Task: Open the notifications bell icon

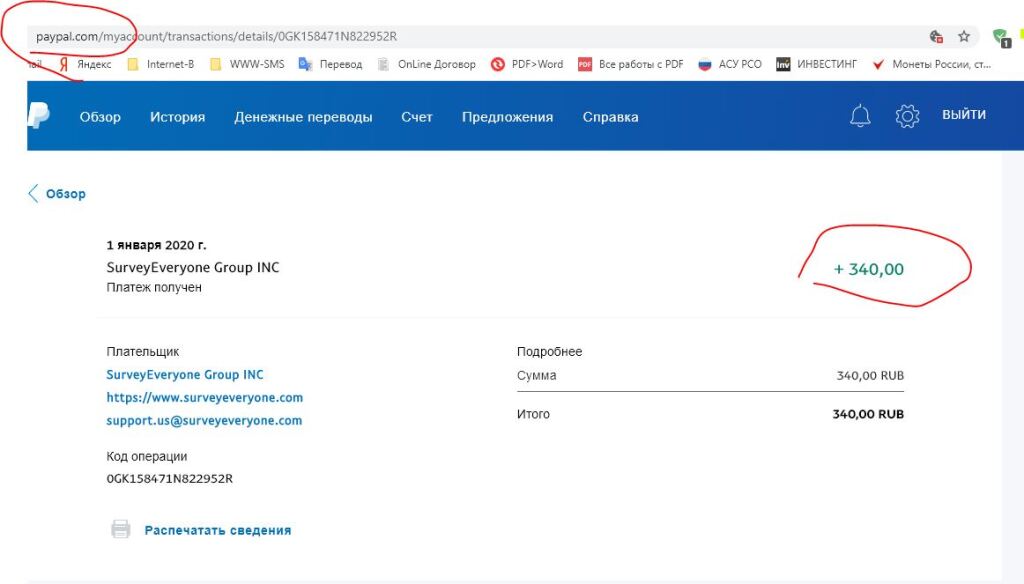Action: 860,116
